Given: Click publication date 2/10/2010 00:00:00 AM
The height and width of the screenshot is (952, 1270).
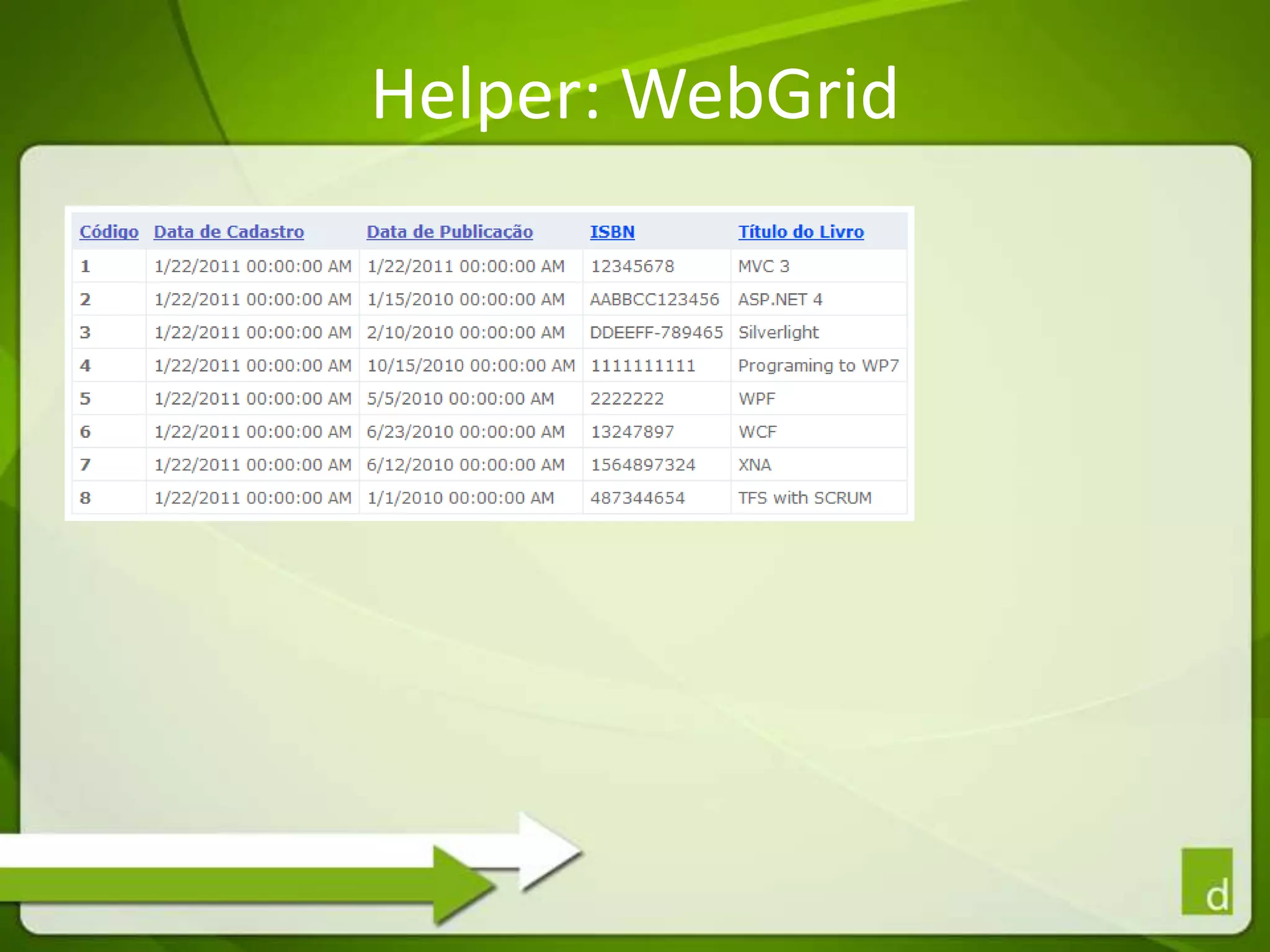Looking at the screenshot, I should click(x=466, y=333).
